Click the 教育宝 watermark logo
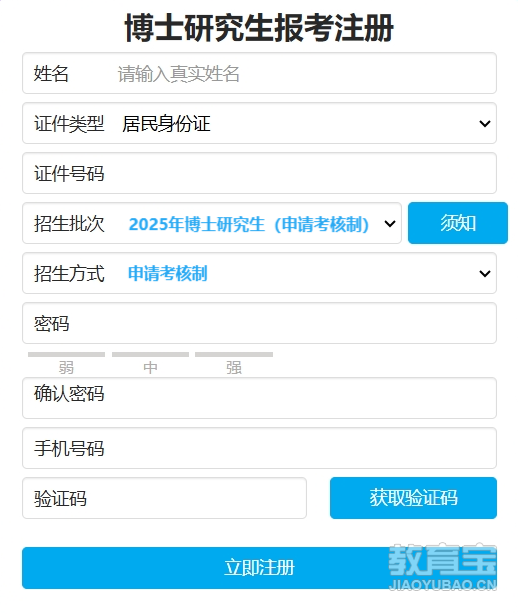Image resolution: width=518 pixels, height=614 pixels. coord(442,567)
